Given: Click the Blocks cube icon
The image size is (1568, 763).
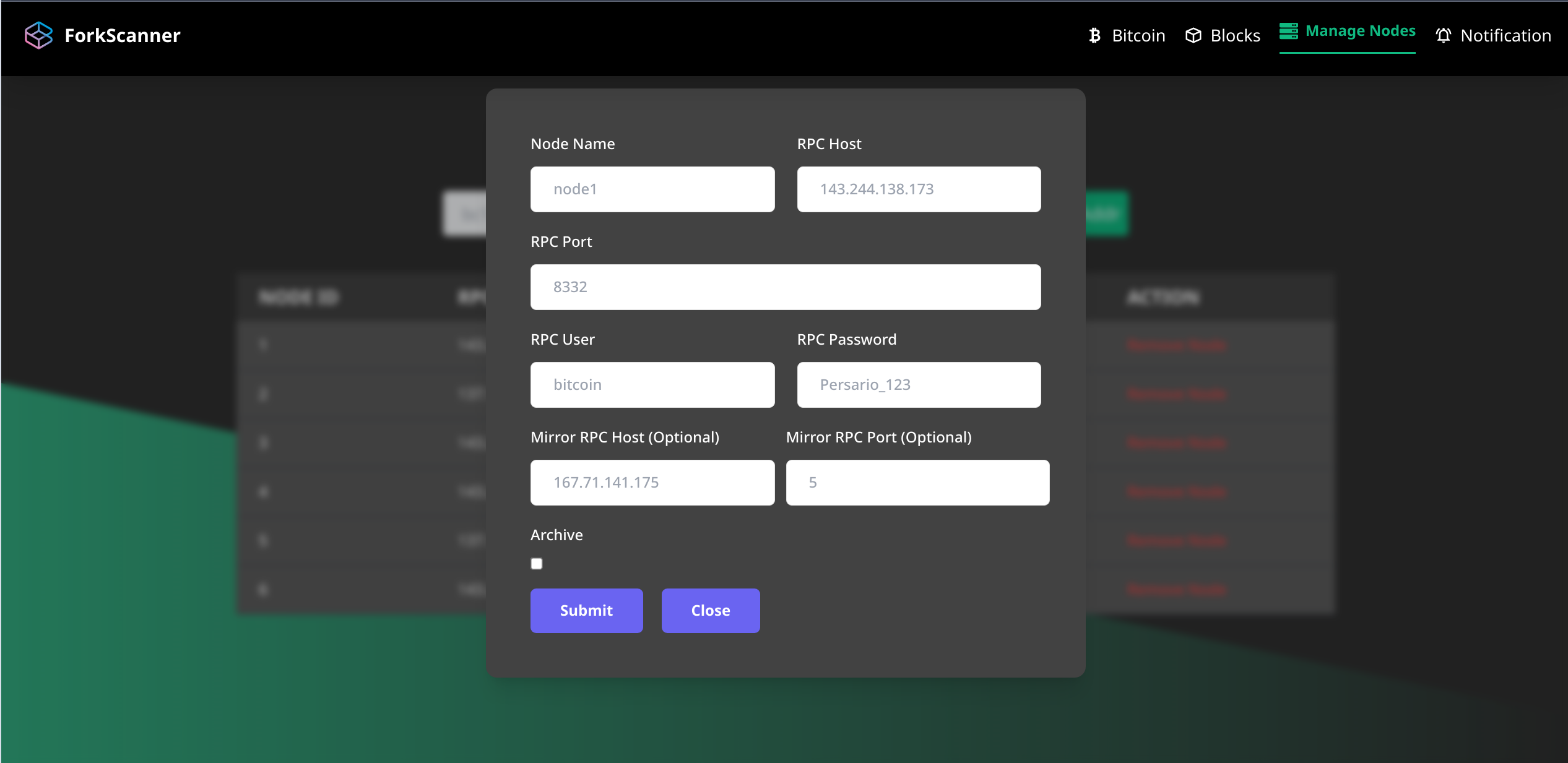Looking at the screenshot, I should (1193, 35).
